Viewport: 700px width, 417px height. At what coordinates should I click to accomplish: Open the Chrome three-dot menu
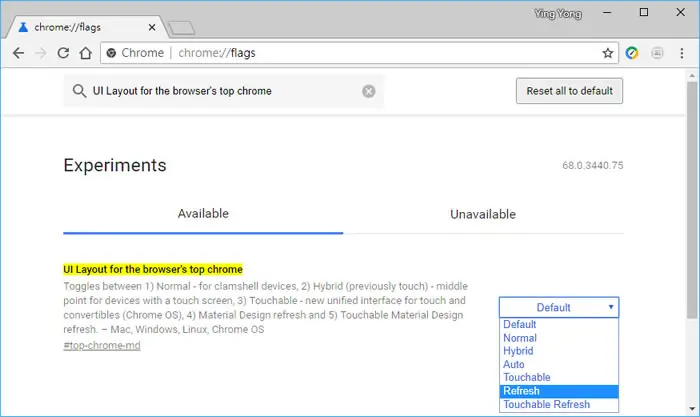coord(682,53)
